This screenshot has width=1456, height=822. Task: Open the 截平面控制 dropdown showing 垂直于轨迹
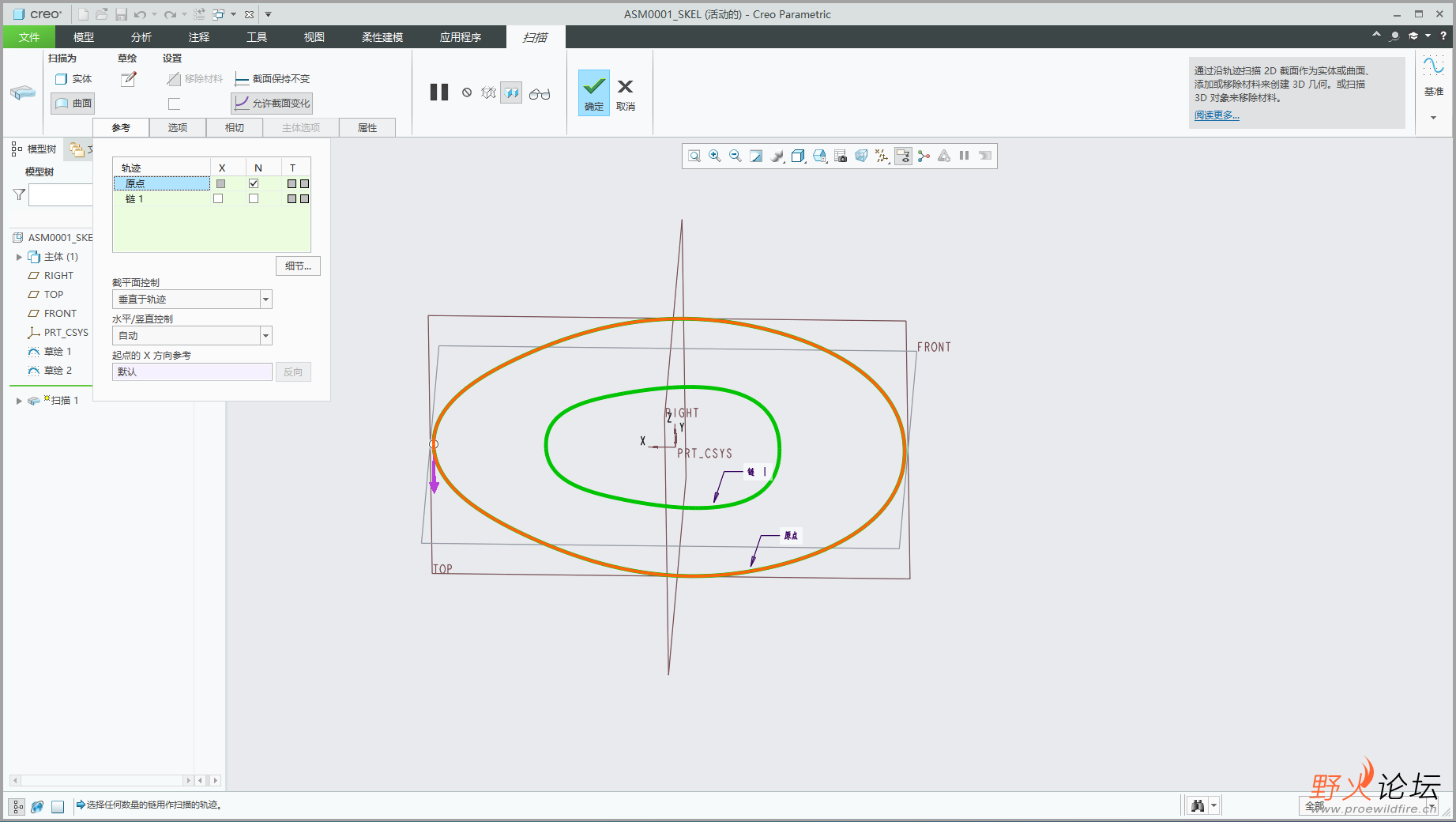266,299
